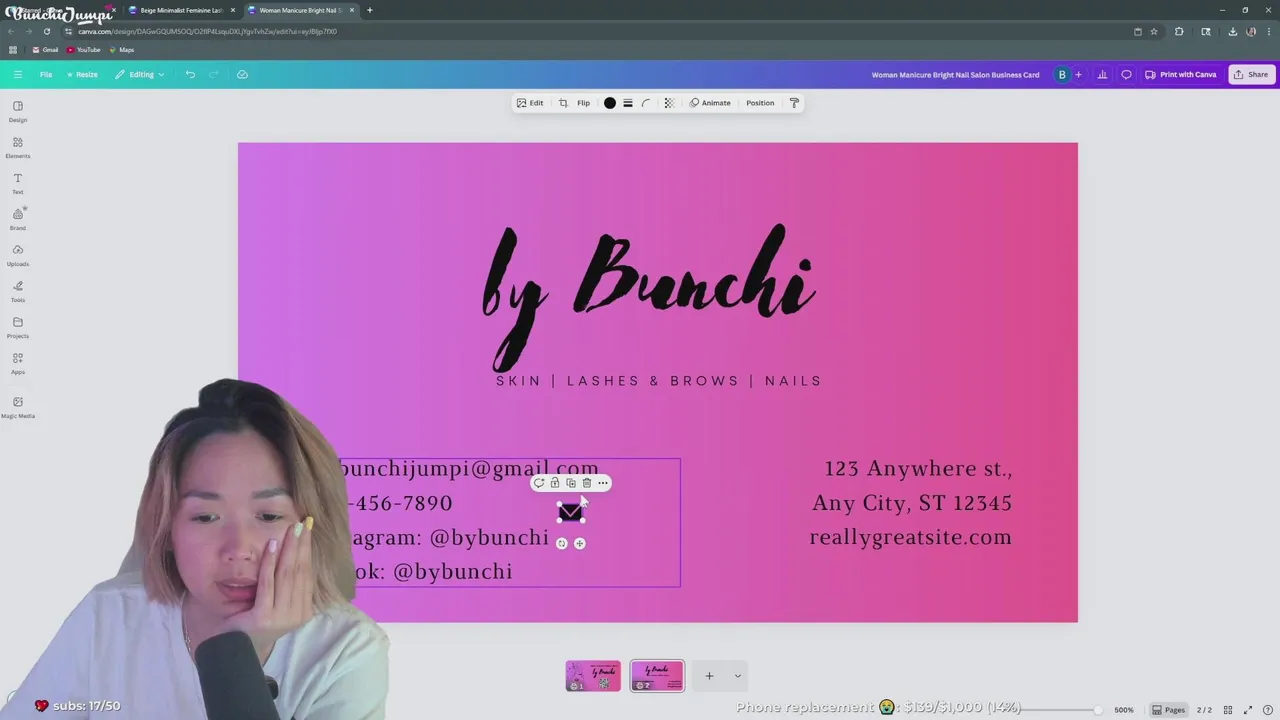
Task: Open analytics insights chart icon
Action: (x=1102, y=74)
